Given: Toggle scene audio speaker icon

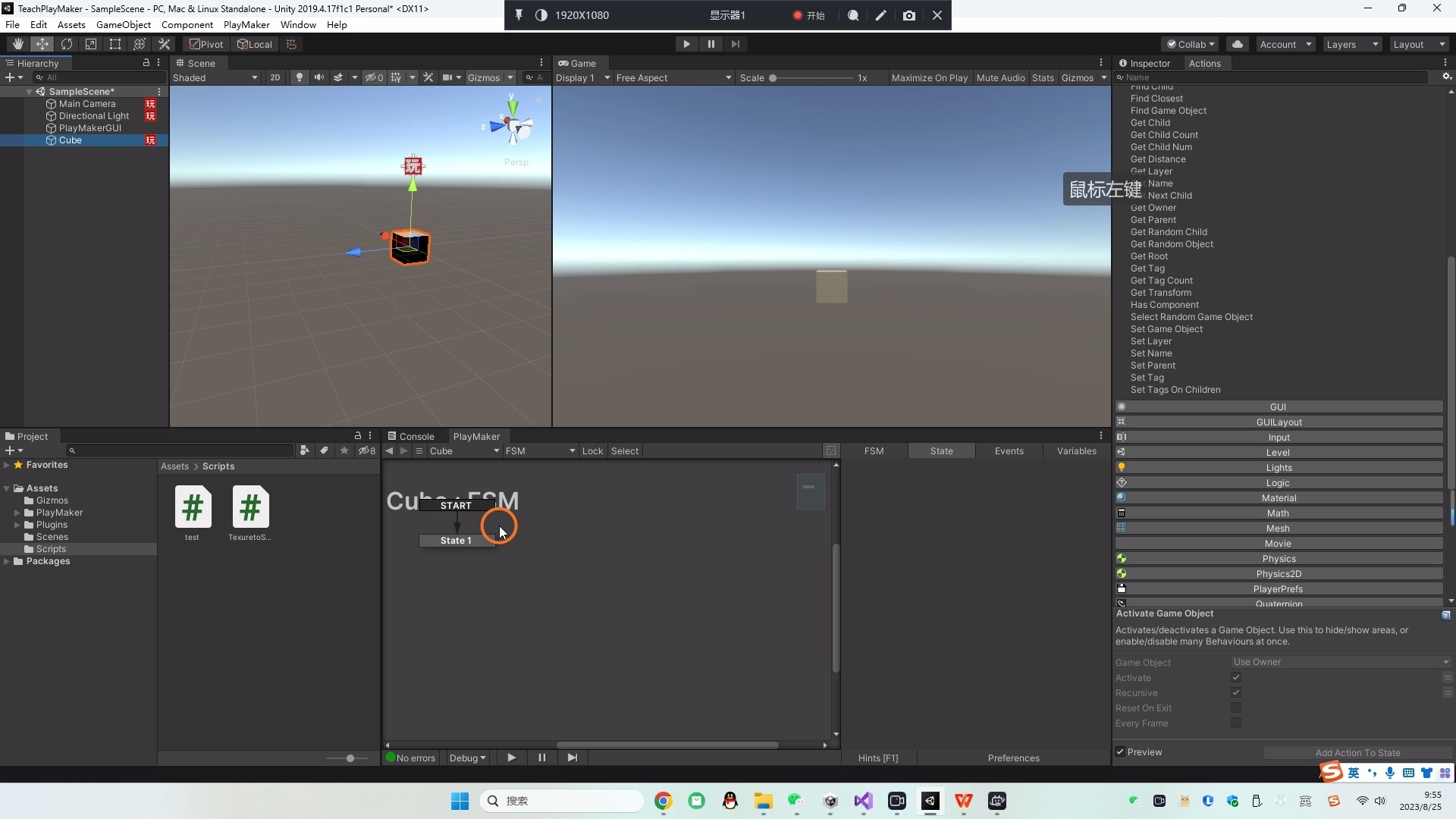Looking at the screenshot, I should (319, 77).
